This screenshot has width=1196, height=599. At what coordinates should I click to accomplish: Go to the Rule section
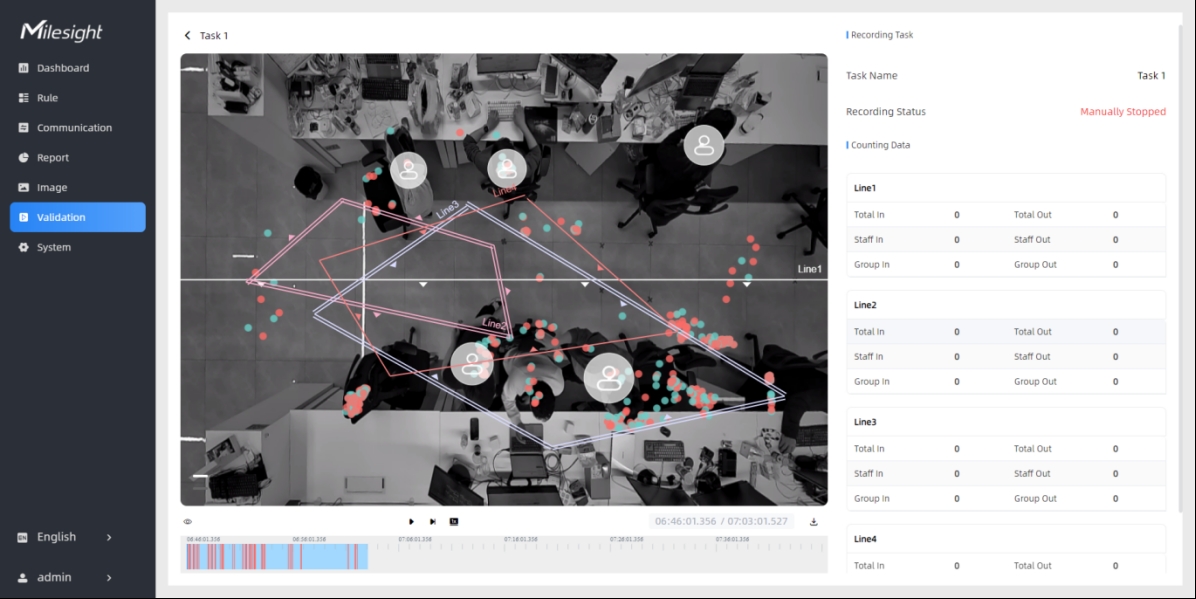[47, 98]
